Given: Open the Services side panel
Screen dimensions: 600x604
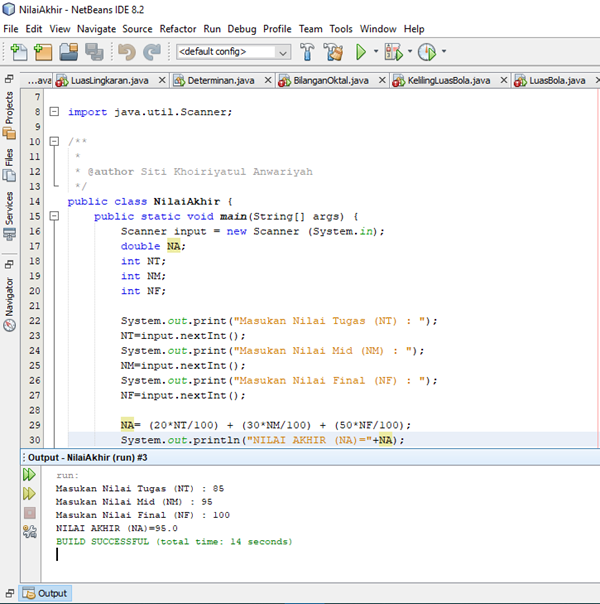Looking at the screenshot, I should [x=9, y=216].
